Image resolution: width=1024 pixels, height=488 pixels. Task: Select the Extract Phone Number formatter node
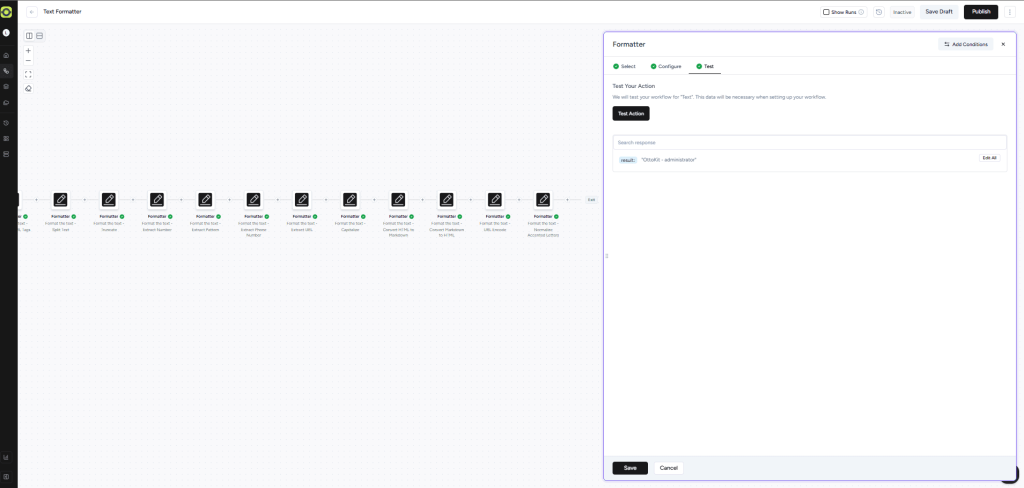pyautogui.click(x=253, y=200)
